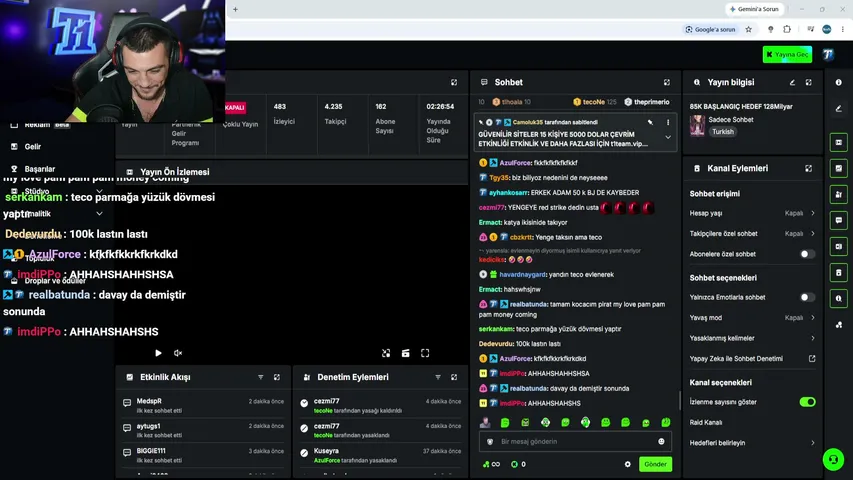Click the Gemini'a Sorun button
The image size is (853, 480).
tap(754, 9)
